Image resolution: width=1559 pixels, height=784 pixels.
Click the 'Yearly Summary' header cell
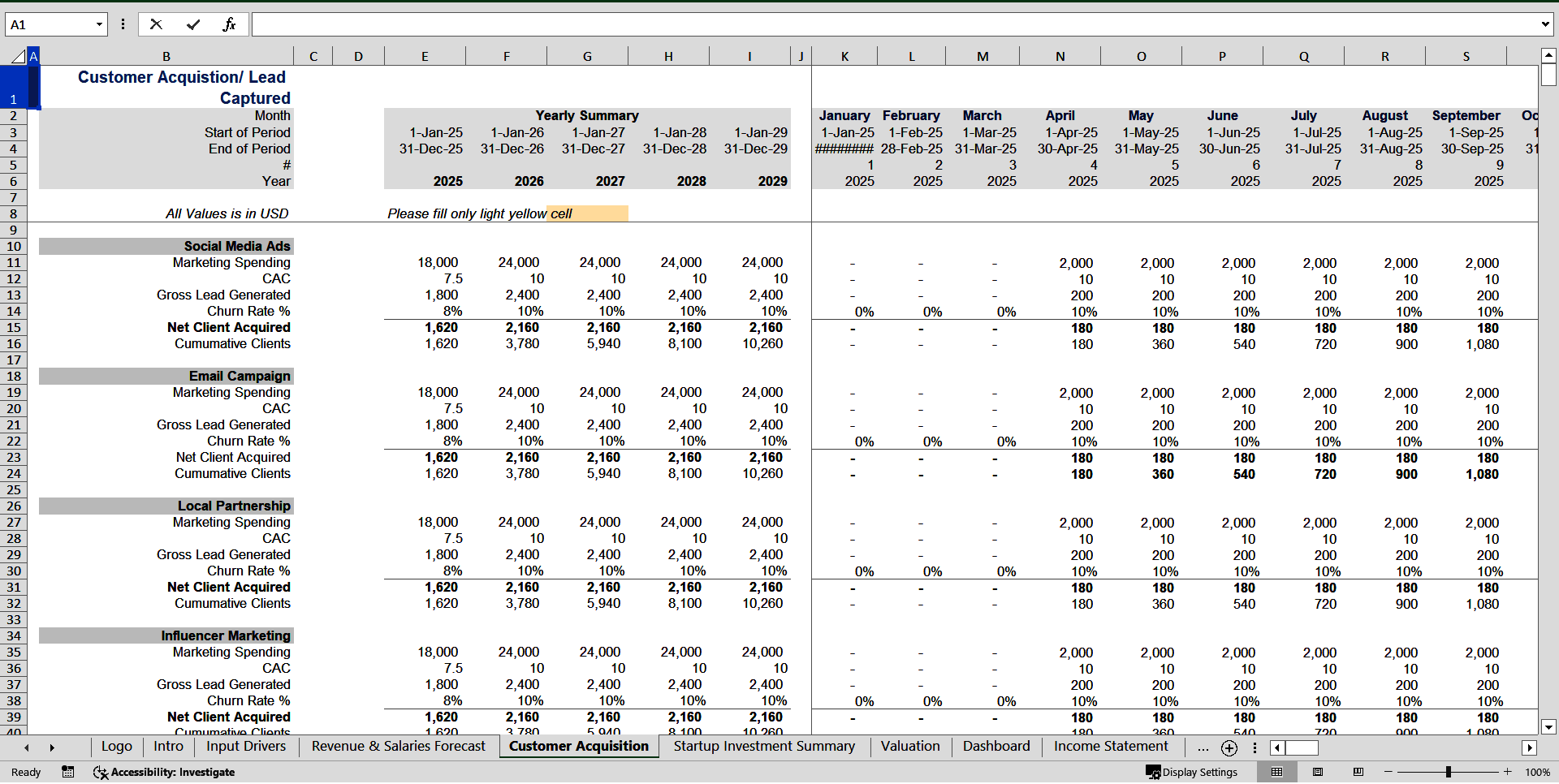tap(587, 115)
